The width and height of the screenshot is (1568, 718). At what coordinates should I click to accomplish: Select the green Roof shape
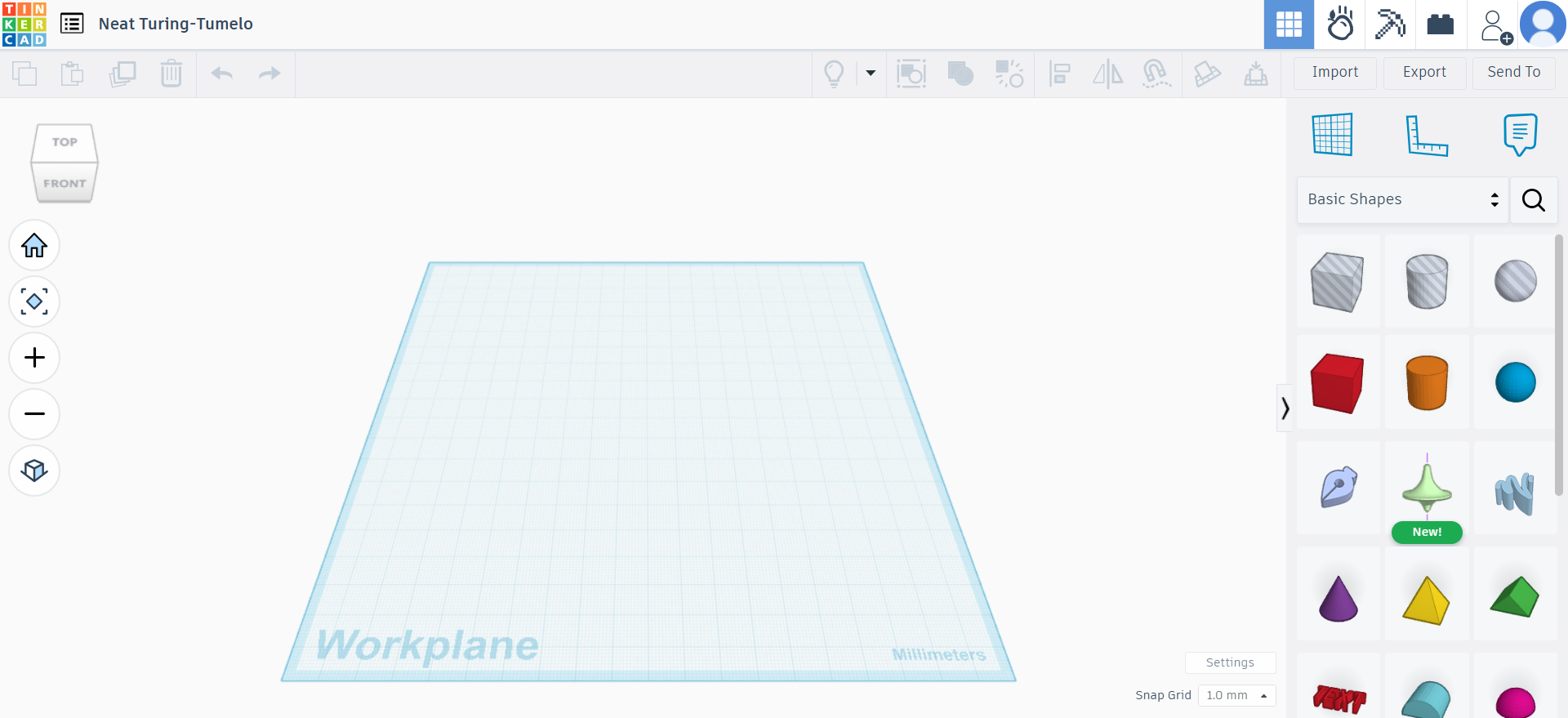[x=1515, y=596]
